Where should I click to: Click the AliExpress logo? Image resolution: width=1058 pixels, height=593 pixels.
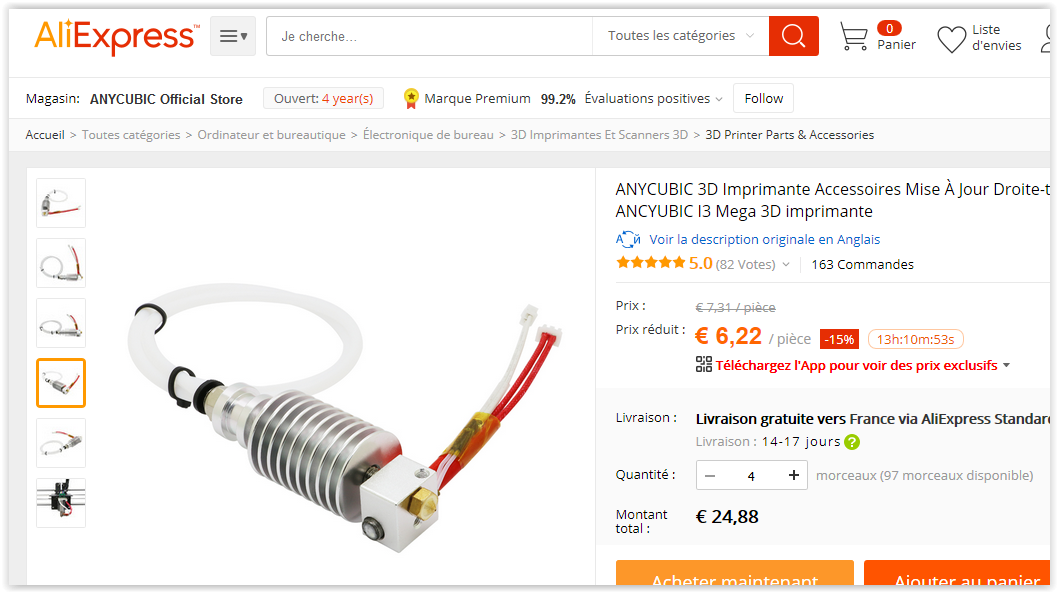coord(117,36)
